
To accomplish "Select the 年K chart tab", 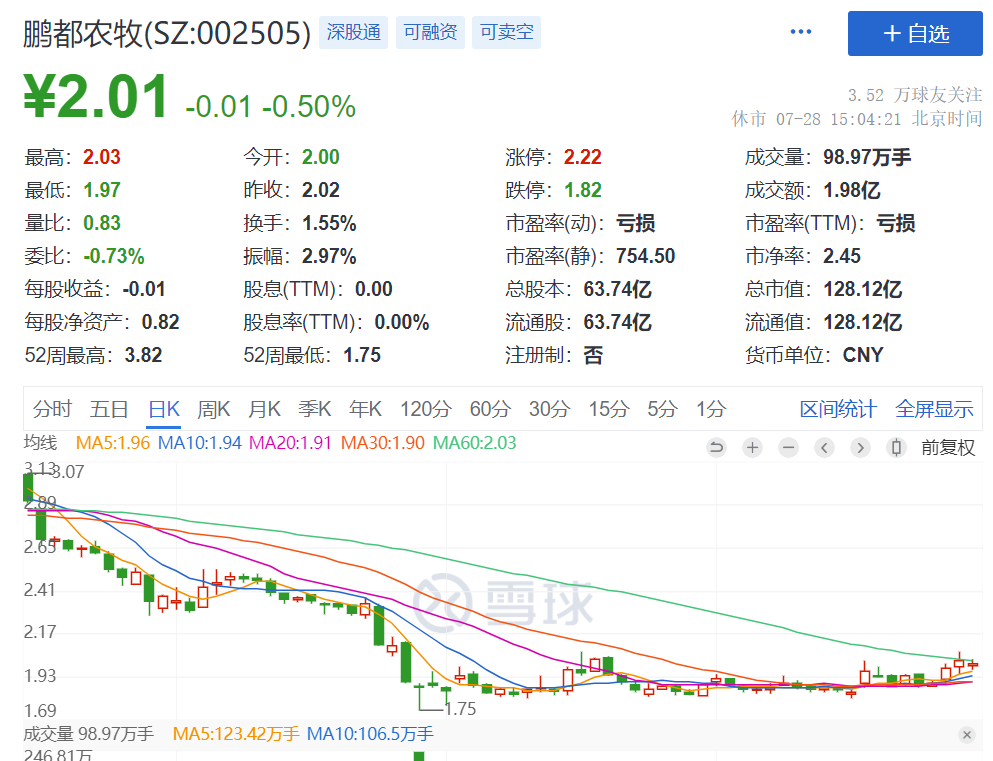I will [365, 409].
